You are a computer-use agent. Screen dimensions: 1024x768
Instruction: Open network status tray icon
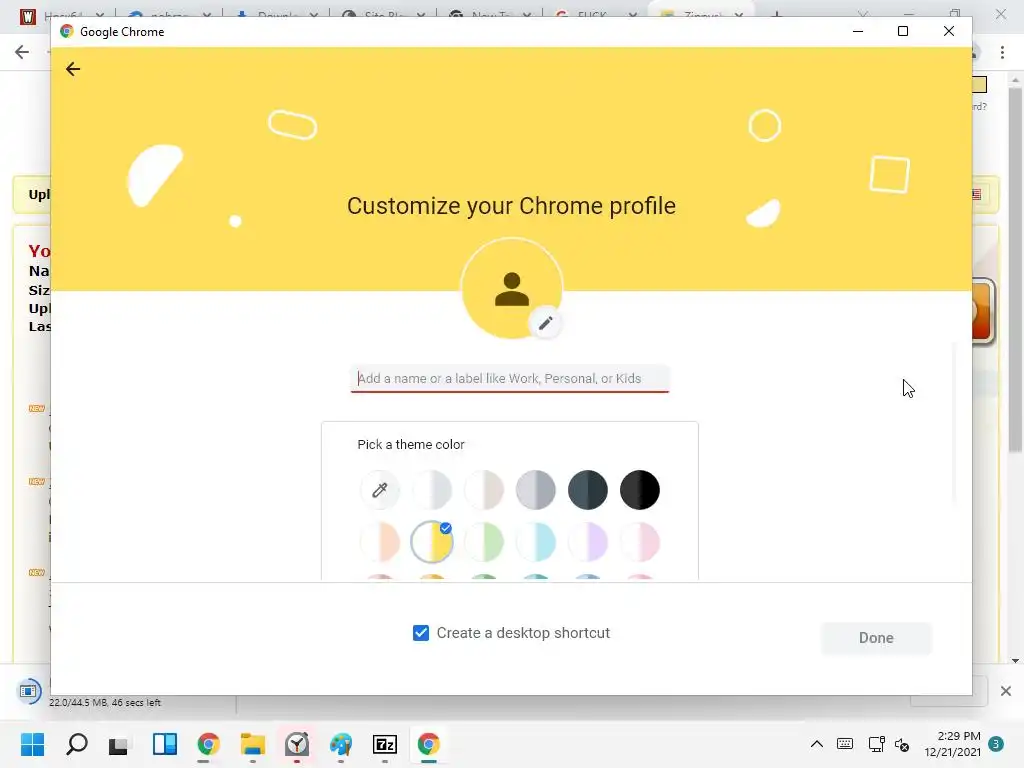click(x=876, y=744)
